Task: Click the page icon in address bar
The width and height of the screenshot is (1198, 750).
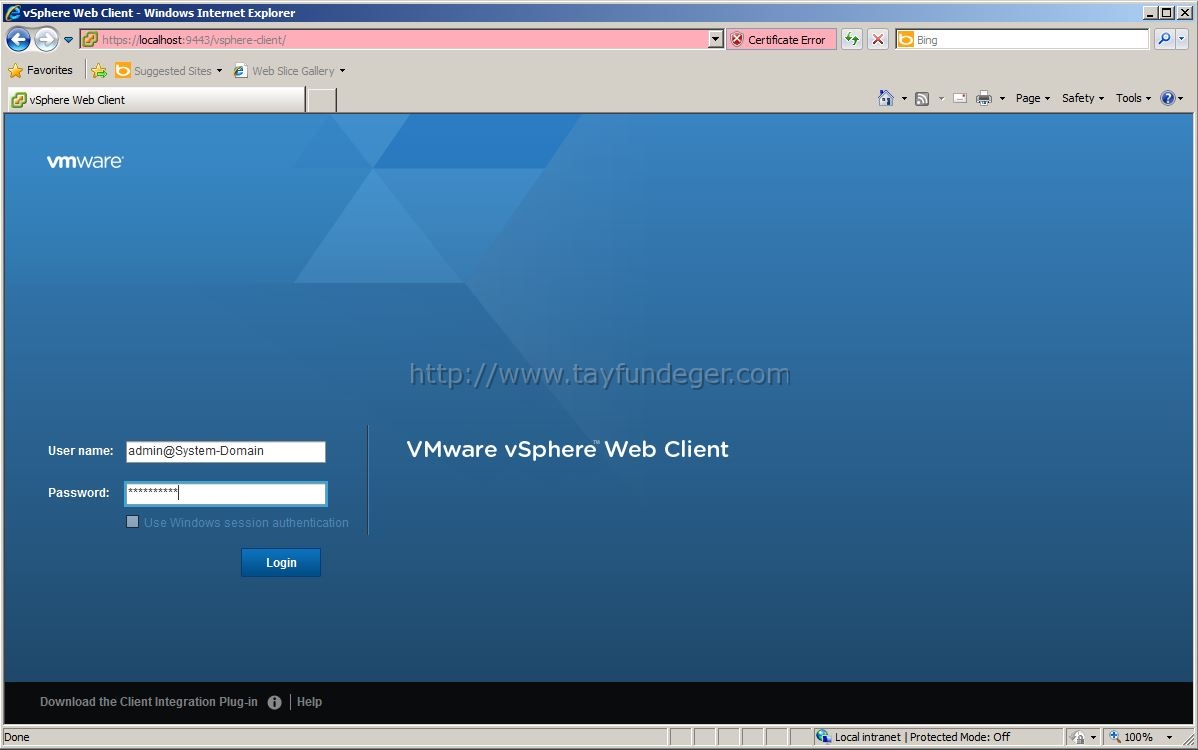Action: pyautogui.click(x=89, y=40)
